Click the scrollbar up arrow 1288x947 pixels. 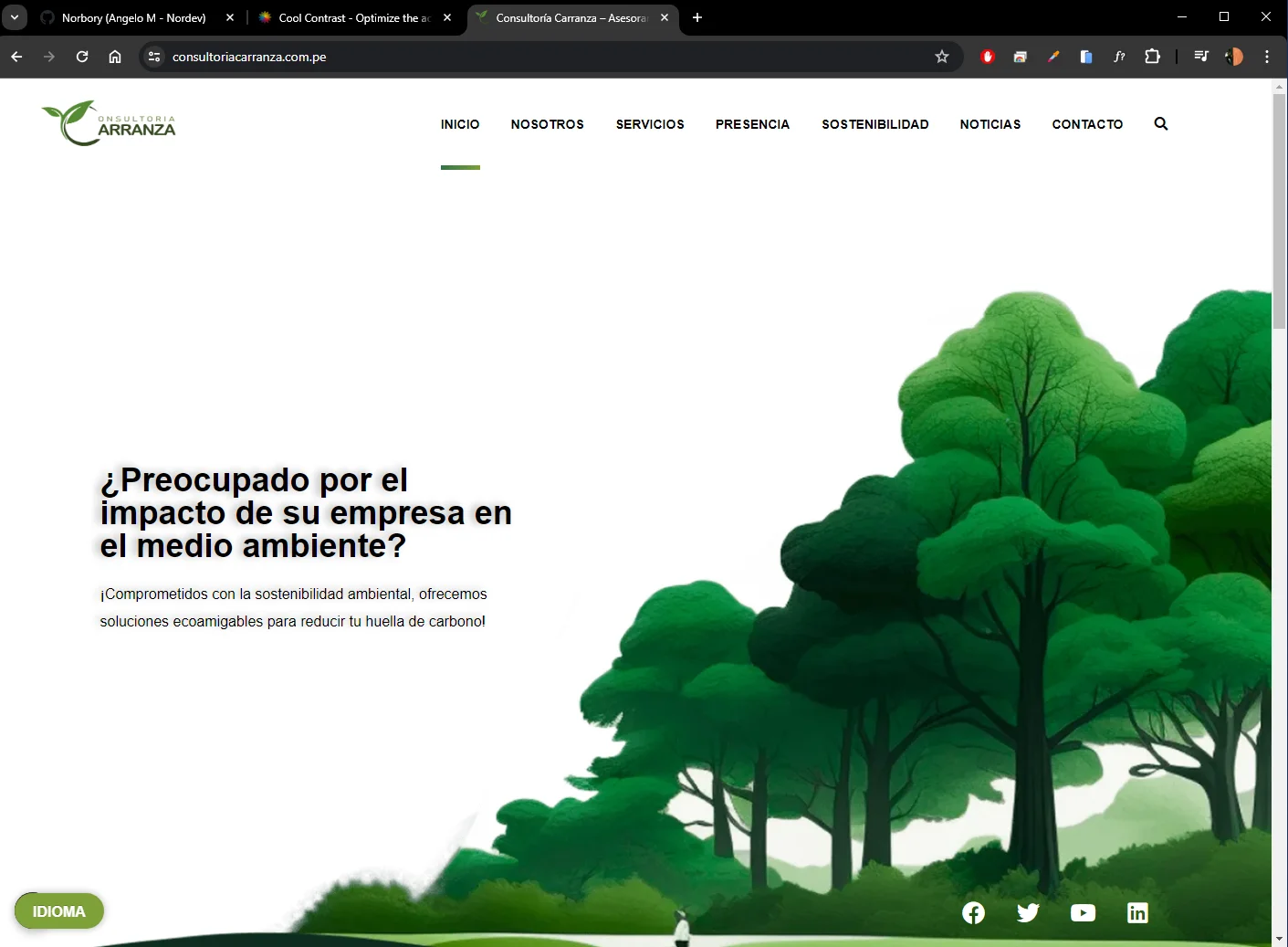(1280, 87)
